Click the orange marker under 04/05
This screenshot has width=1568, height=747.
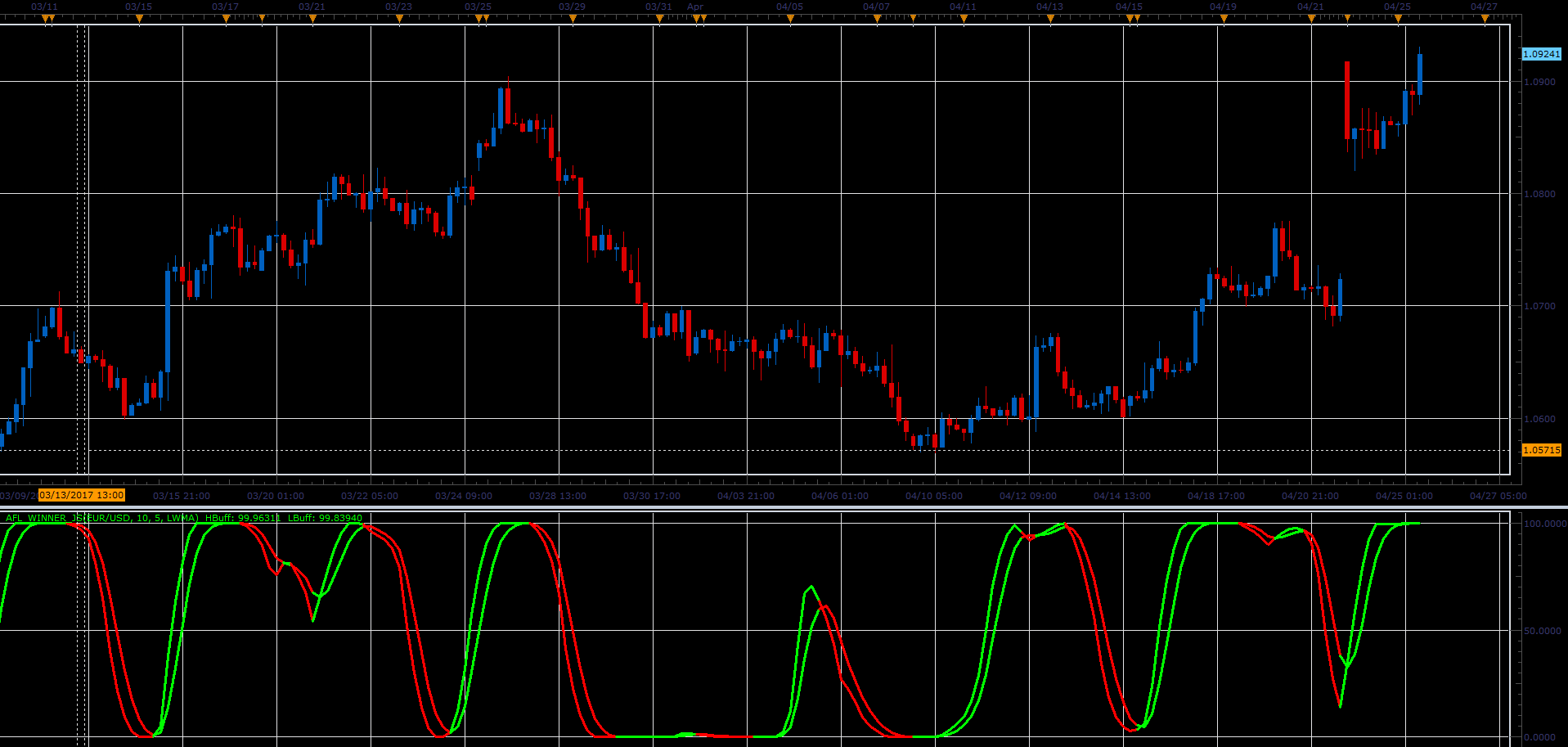point(790,18)
